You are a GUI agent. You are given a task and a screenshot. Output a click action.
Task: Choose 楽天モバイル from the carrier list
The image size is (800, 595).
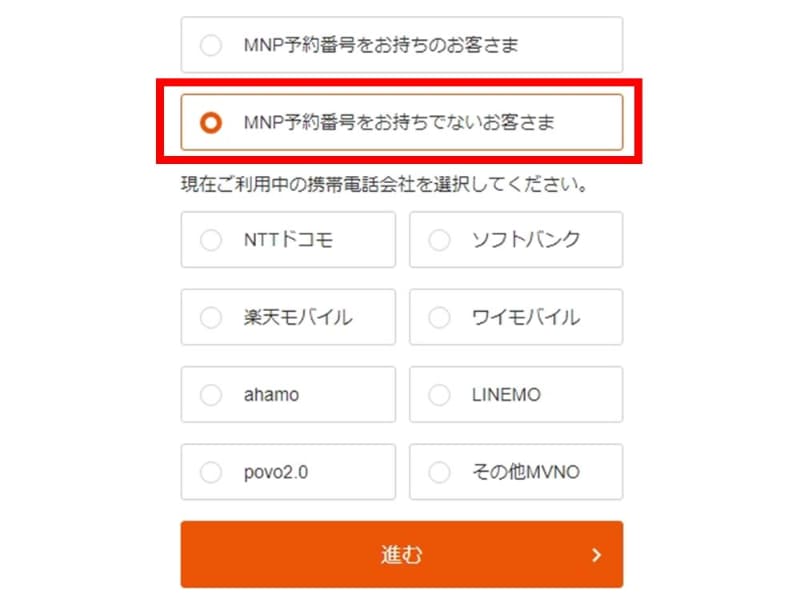click(x=211, y=317)
